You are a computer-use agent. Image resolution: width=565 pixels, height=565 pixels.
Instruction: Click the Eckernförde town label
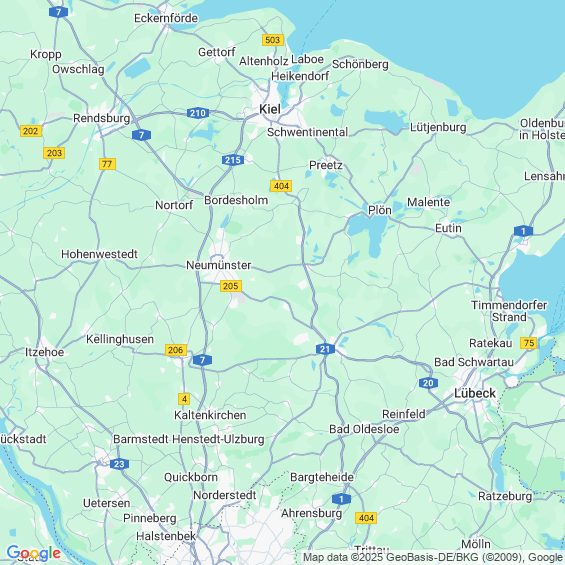click(x=166, y=18)
